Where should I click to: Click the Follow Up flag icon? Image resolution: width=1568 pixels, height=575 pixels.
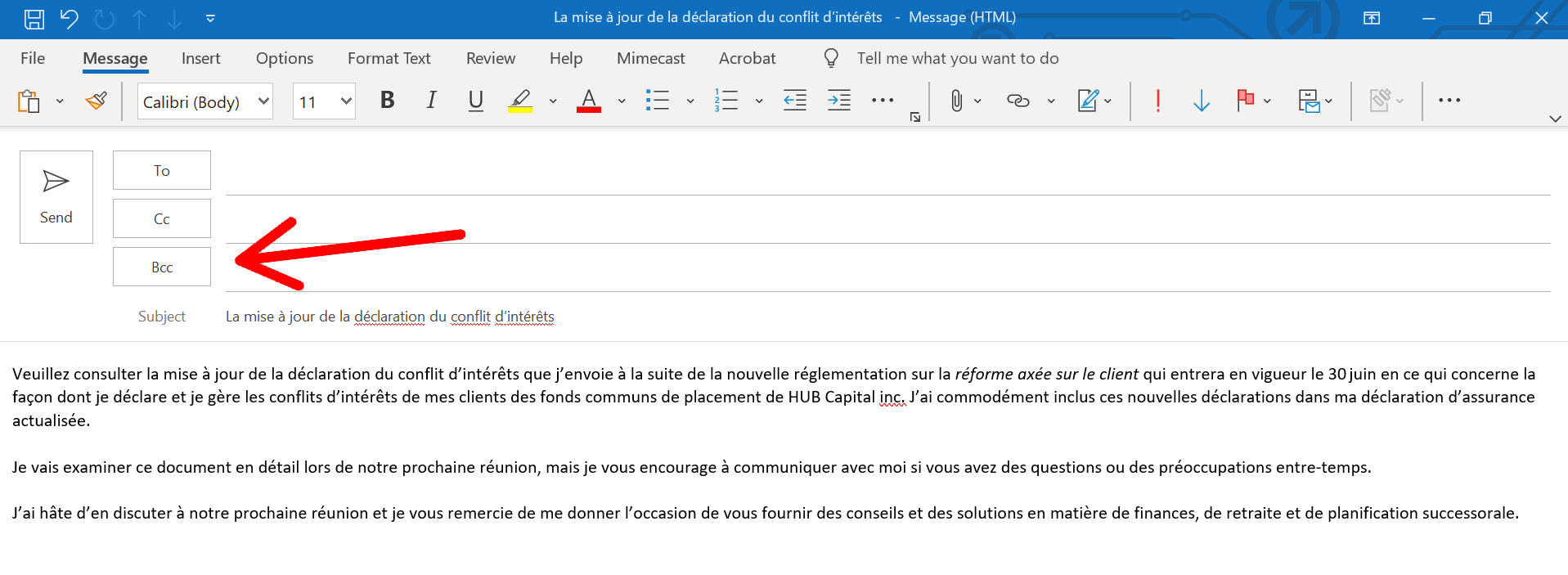pos(1245,101)
